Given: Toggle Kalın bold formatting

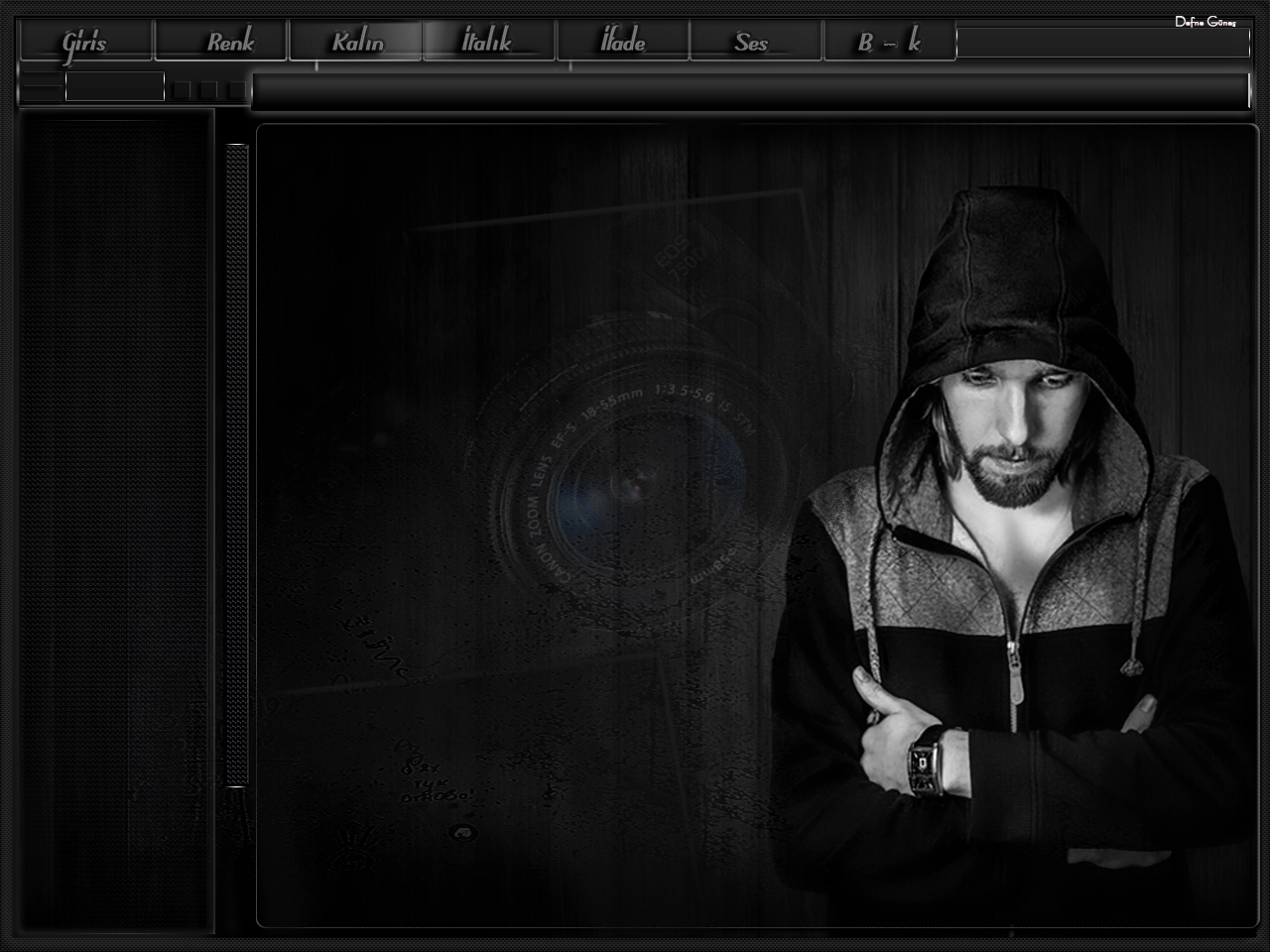Looking at the screenshot, I should 356,42.
